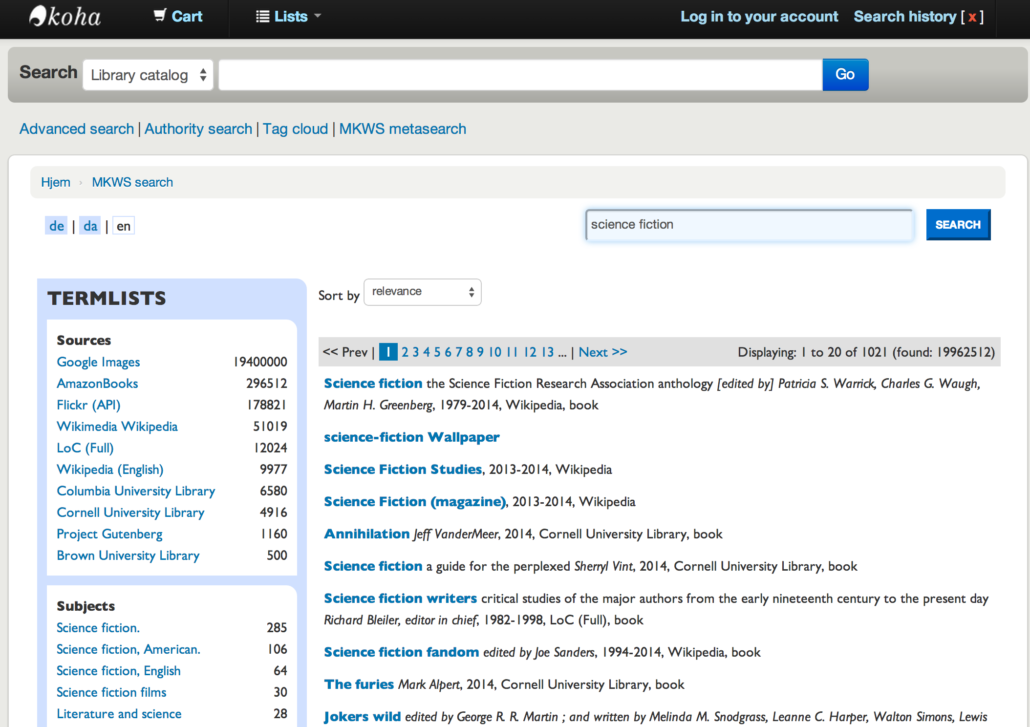Open 'Jokers wild' result
This screenshot has width=1030, height=727.
[x=362, y=716]
